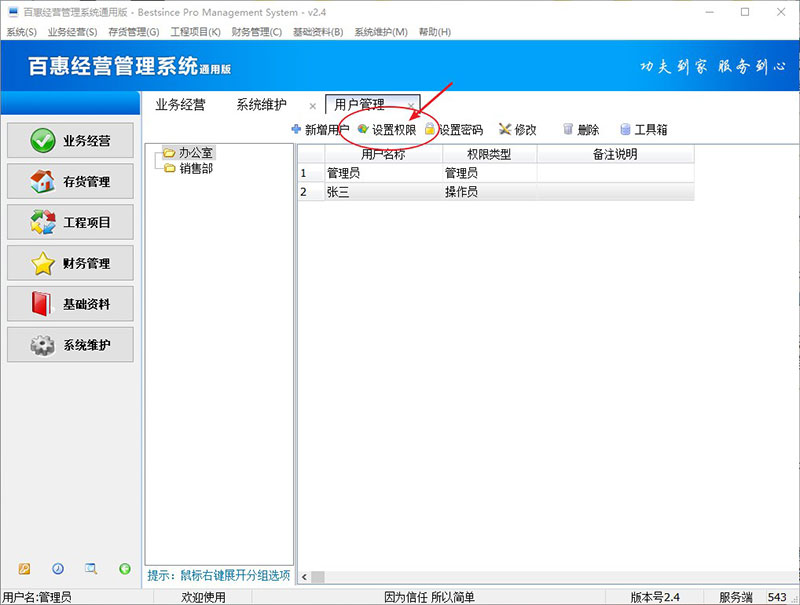Click 用户名:管理员 in status bar

(37, 597)
